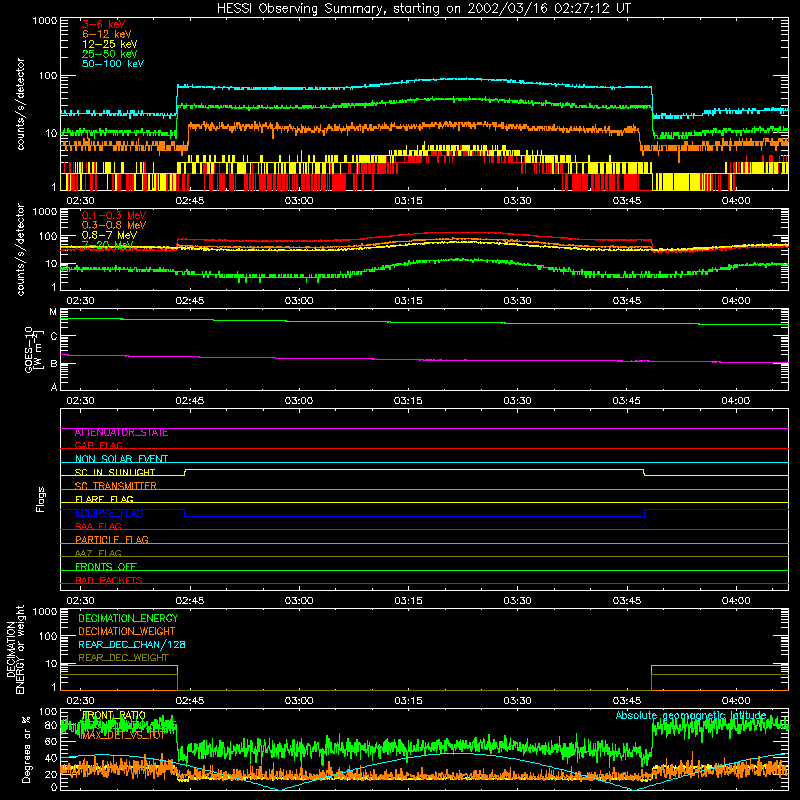Click 03:15 time label under Flags panel

[408, 601]
